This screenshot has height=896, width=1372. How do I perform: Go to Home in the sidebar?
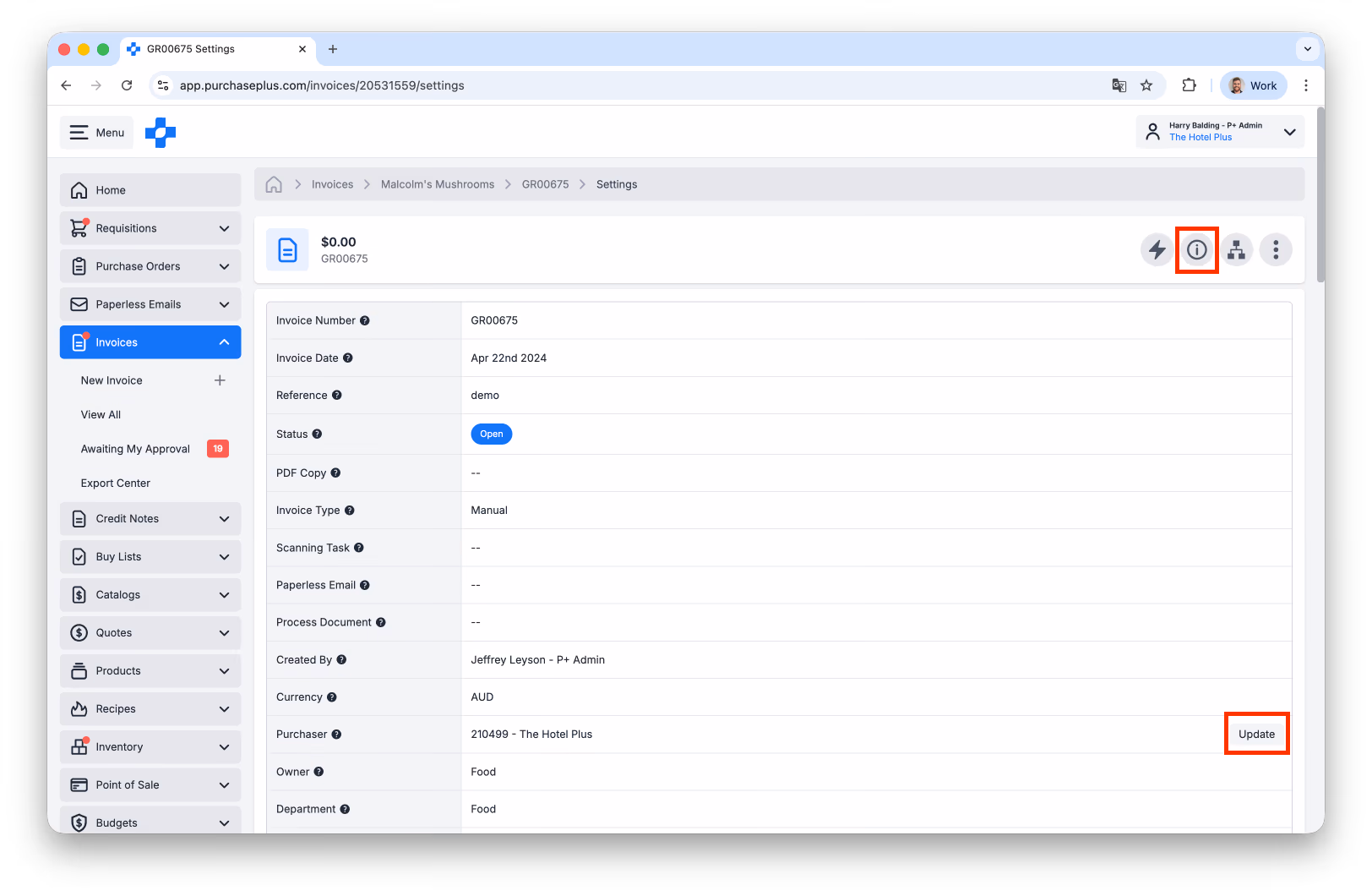[x=150, y=190]
